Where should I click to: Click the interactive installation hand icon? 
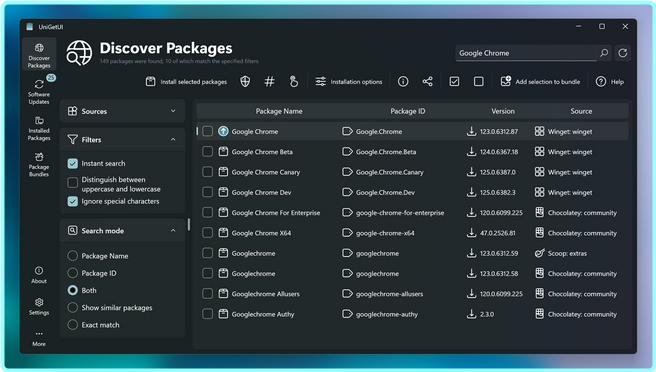pos(294,82)
